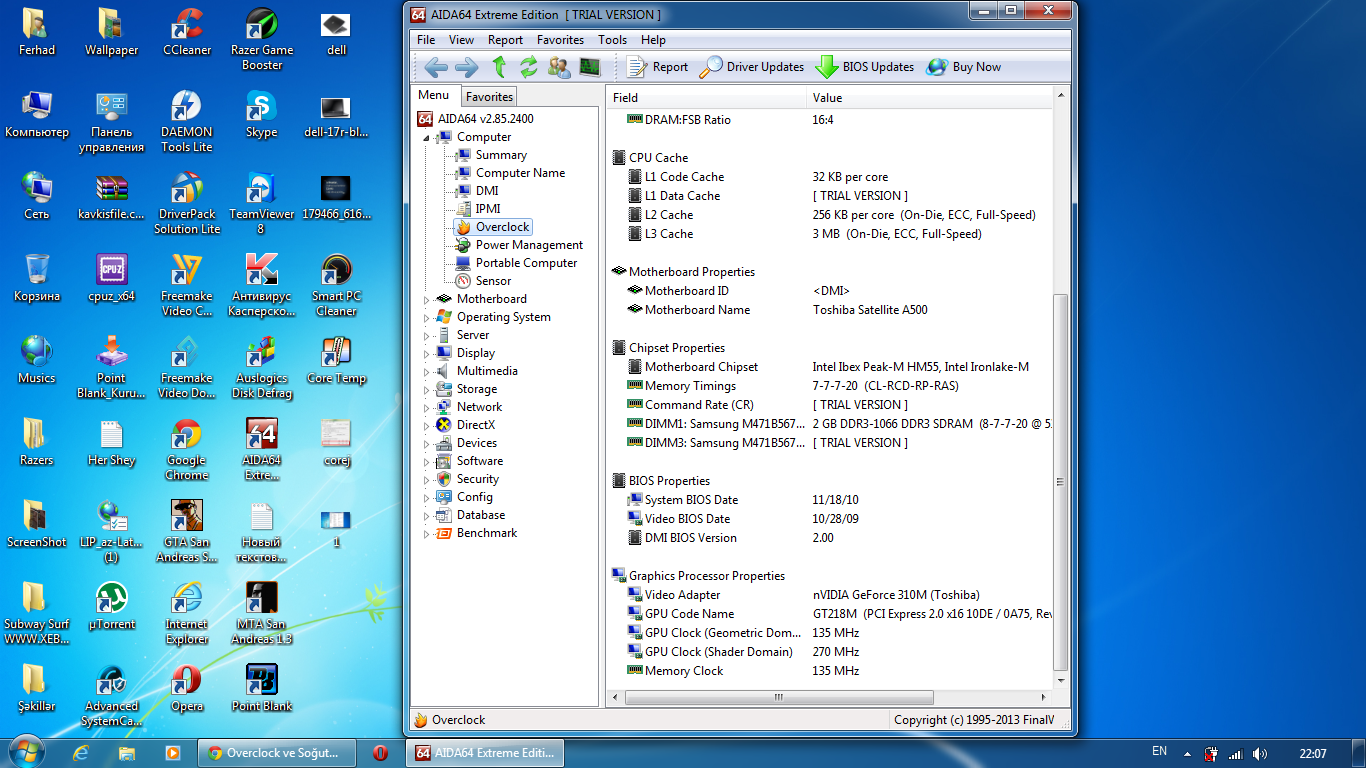Expand the Multimedia tree node
The height and width of the screenshot is (768, 1366).
(x=427, y=371)
